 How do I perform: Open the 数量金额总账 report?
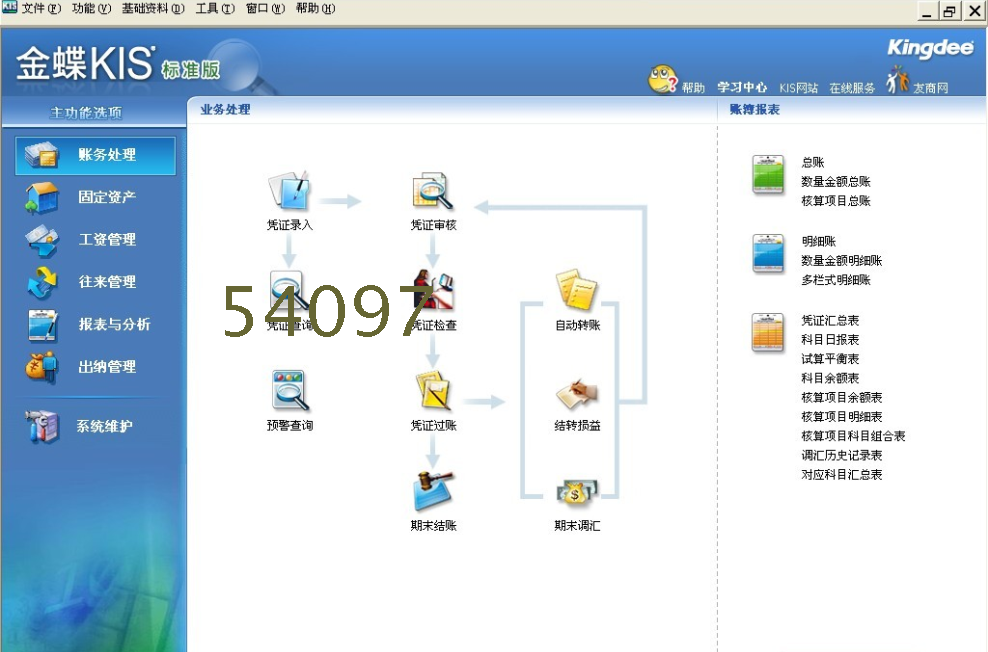pyautogui.click(x=836, y=182)
